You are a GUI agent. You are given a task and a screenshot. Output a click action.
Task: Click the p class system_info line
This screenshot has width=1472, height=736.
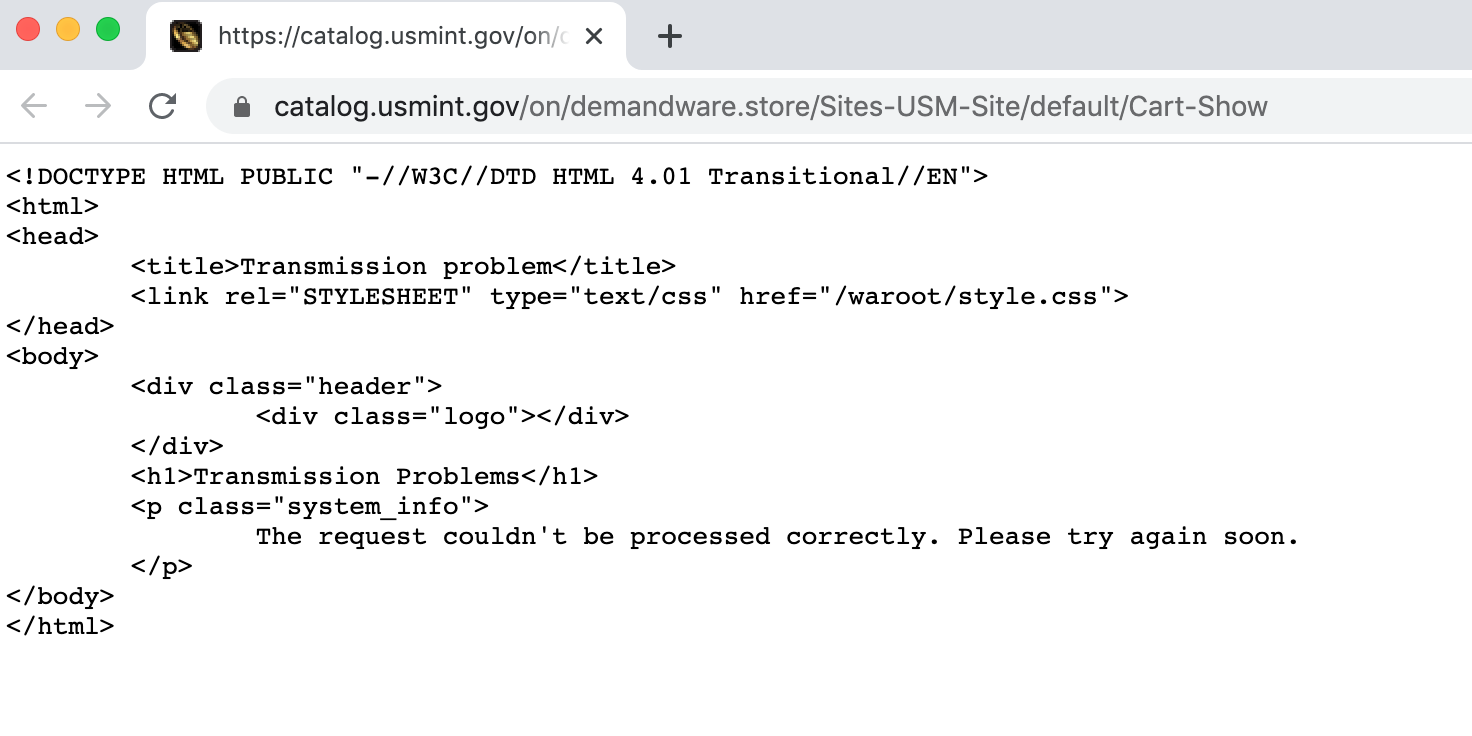(x=310, y=507)
